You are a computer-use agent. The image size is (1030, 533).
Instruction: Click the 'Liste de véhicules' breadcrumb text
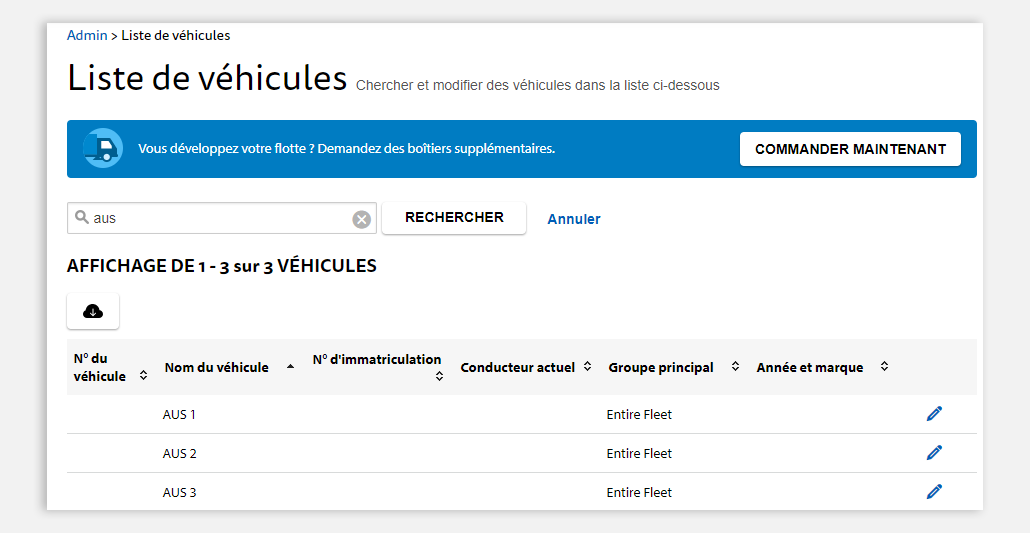[175, 35]
